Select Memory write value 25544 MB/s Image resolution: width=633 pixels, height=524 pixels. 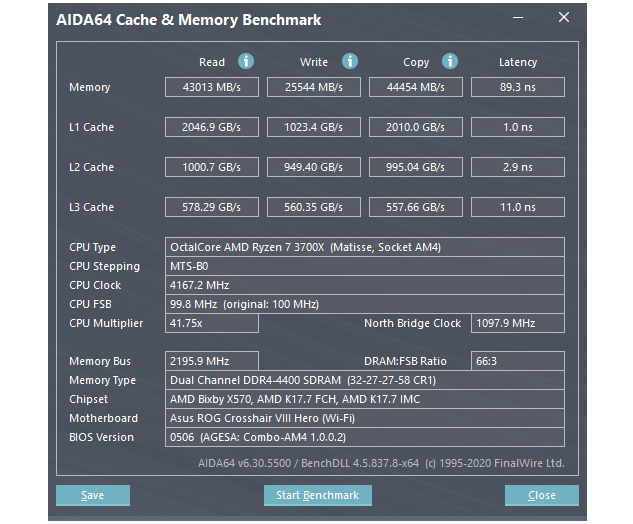(x=314, y=87)
